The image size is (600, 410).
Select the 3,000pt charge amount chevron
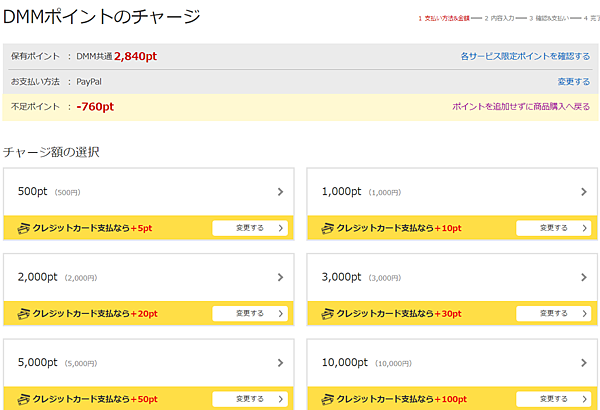coord(584,277)
